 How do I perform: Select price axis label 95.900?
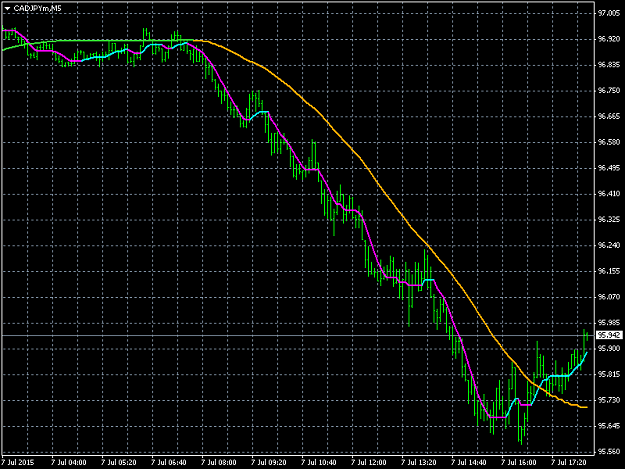click(x=609, y=349)
